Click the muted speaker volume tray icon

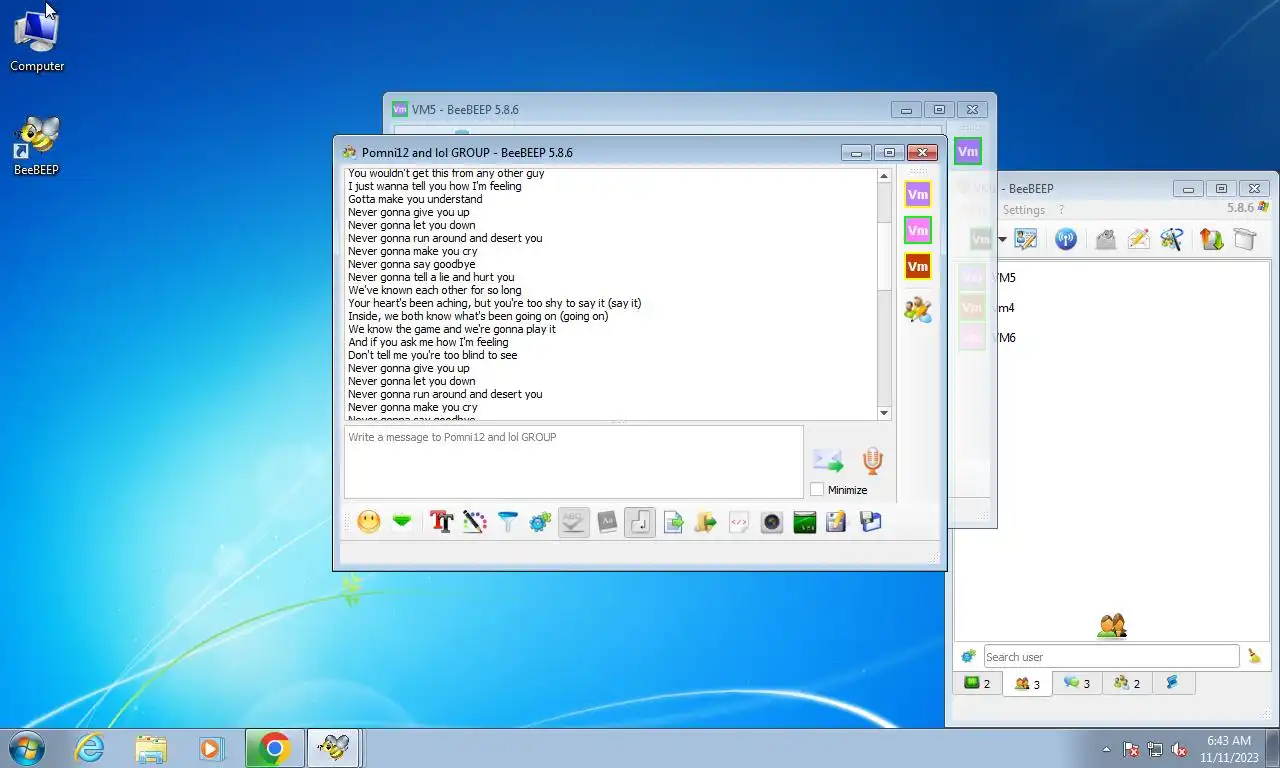(x=1180, y=749)
